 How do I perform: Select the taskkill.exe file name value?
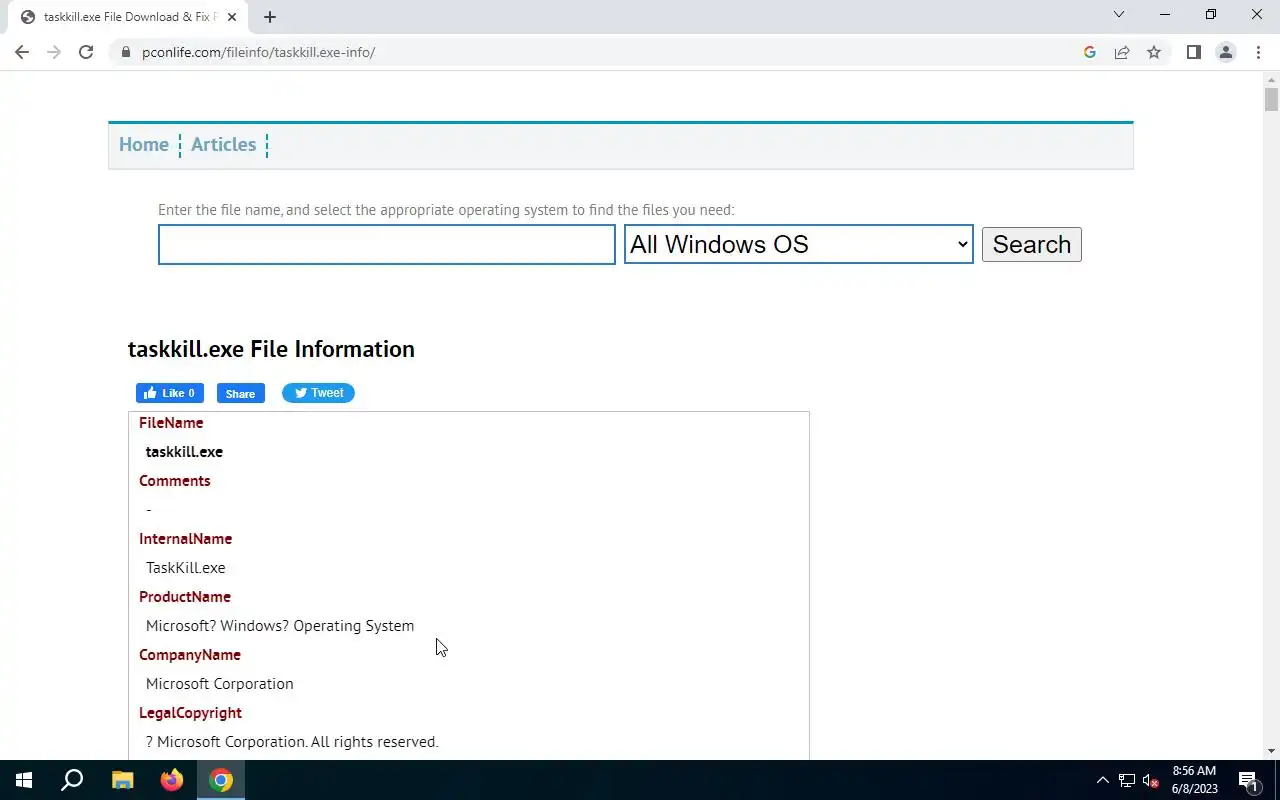(x=184, y=452)
